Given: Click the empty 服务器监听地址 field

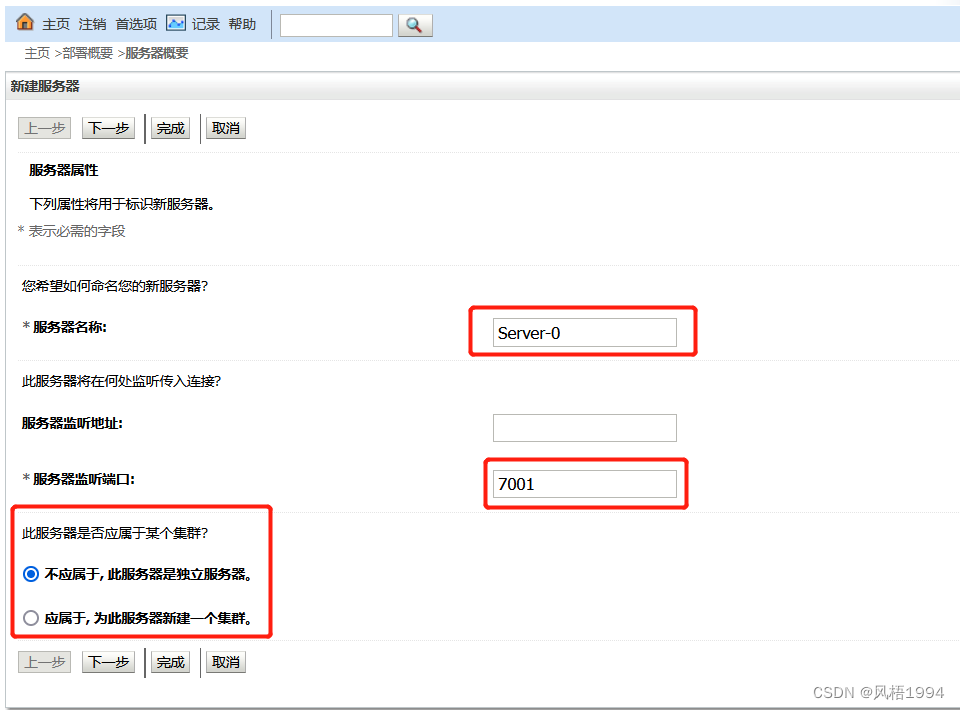Looking at the screenshot, I should coord(585,428).
